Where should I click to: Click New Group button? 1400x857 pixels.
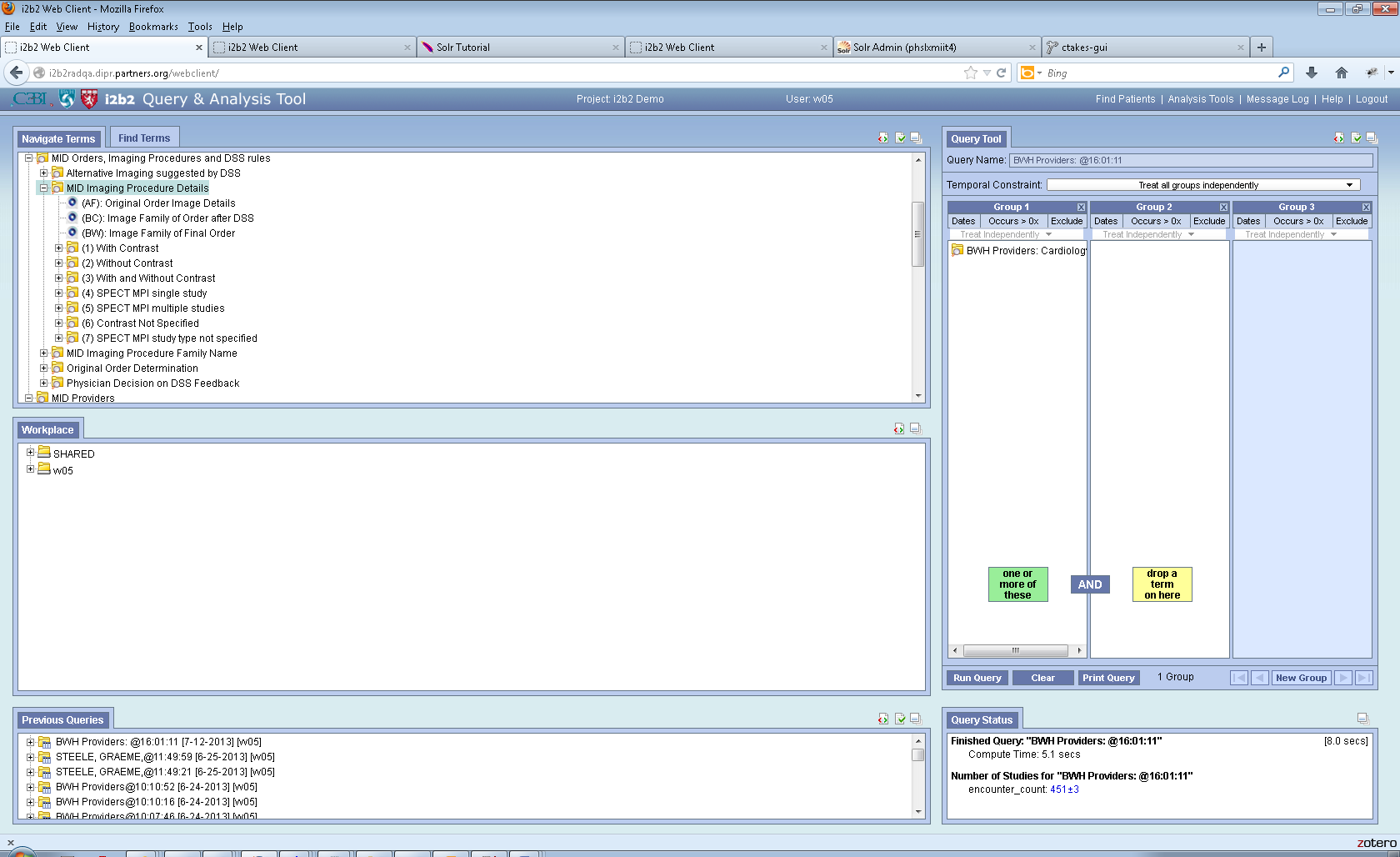pyautogui.click(x=1301, y=678)
